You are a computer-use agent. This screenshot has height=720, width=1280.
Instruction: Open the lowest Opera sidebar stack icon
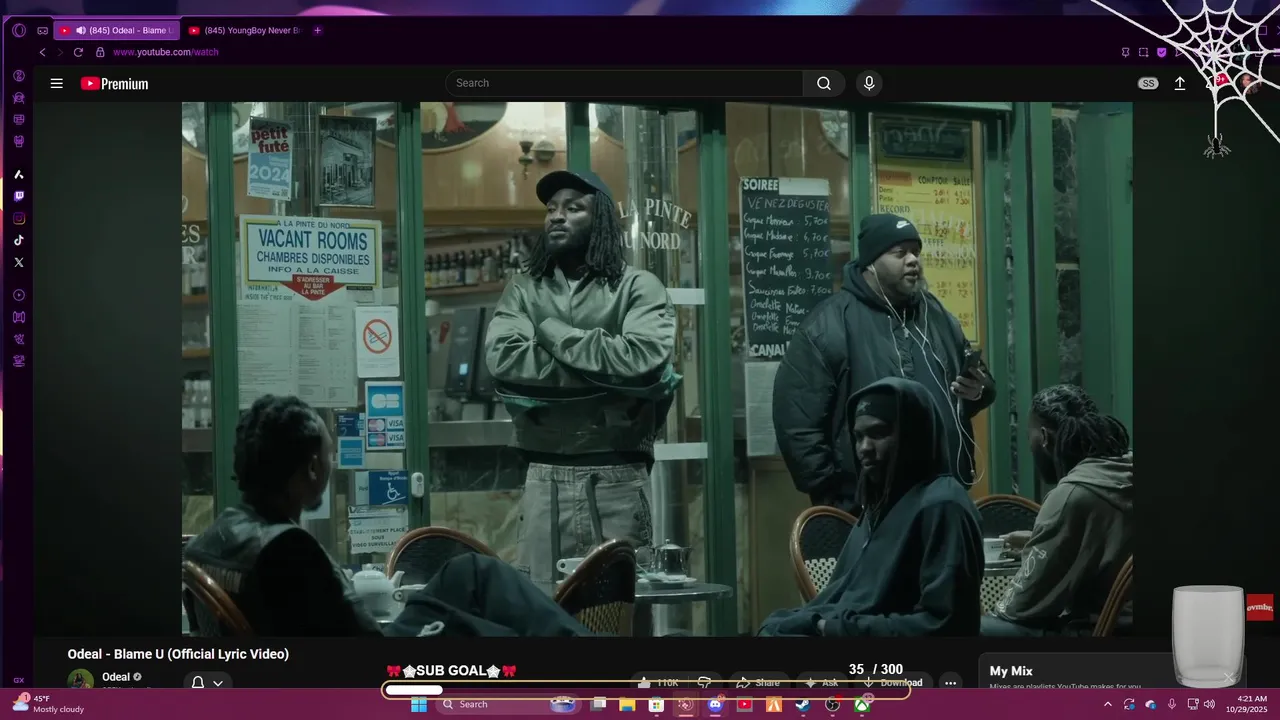[x=18, y=361]
